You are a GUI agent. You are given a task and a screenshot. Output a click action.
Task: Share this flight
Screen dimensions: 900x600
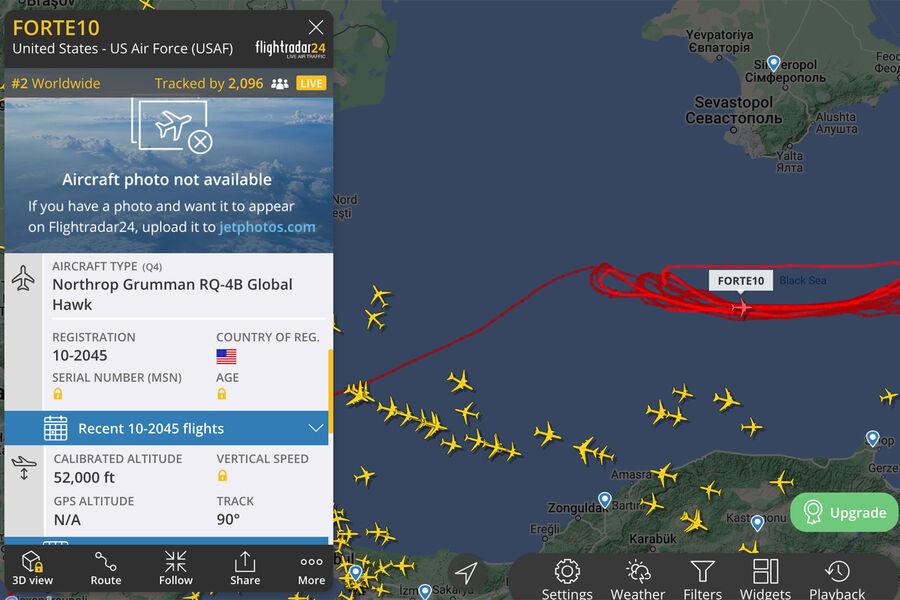[x=245, y=568]
